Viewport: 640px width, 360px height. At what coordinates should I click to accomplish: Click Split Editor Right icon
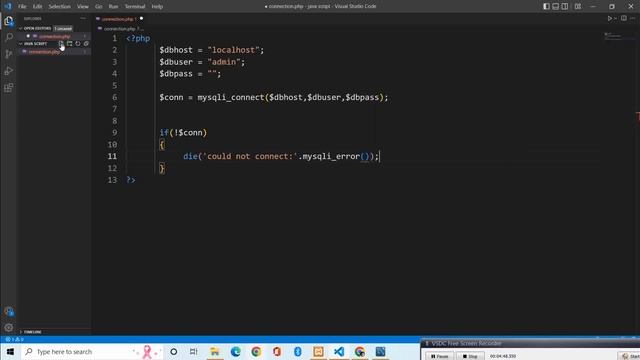[624, 18]
